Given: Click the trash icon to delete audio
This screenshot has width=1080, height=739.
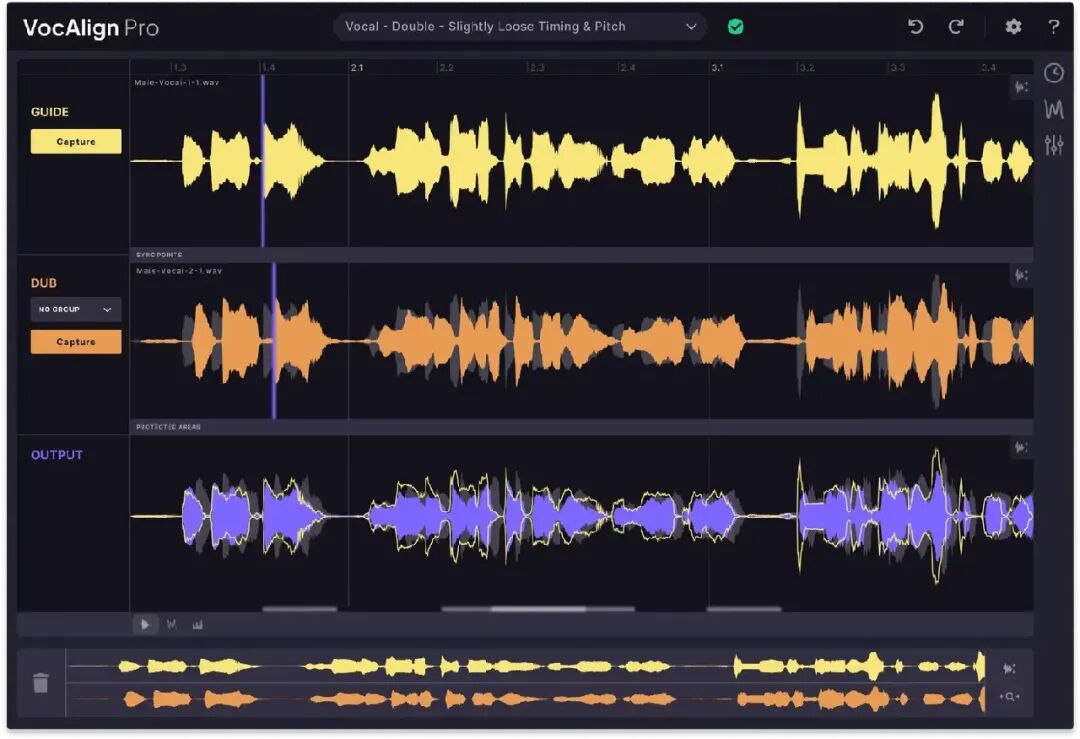Looking at the screenshot, I should (x=41, y=683).
